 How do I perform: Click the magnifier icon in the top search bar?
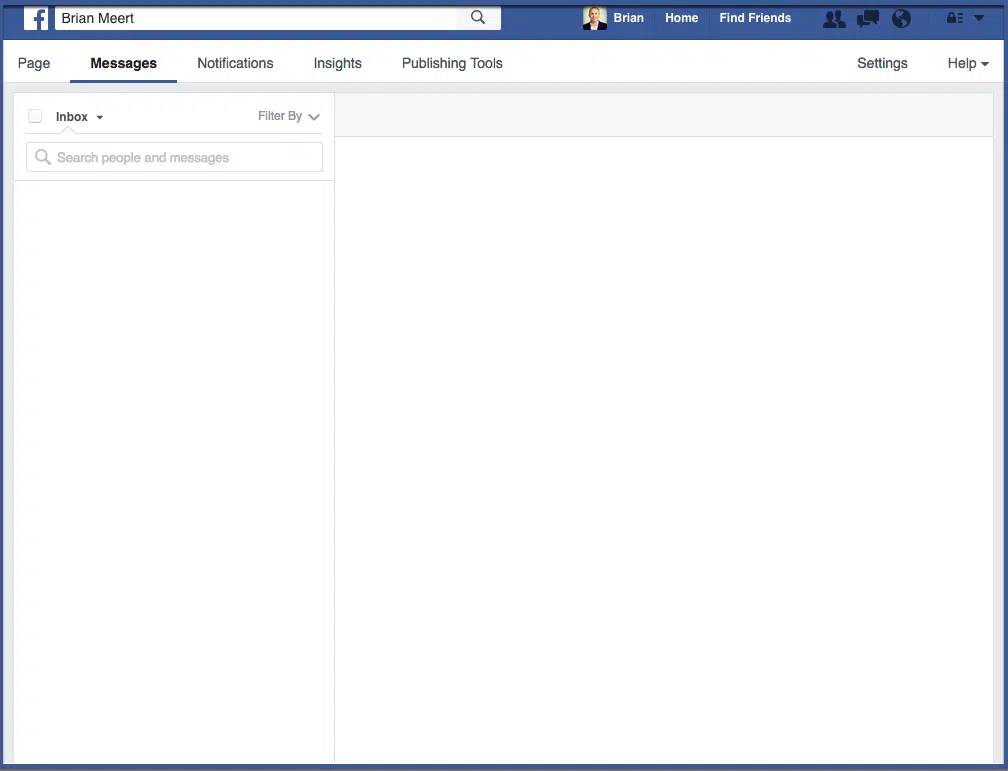(x=477, y=17)
